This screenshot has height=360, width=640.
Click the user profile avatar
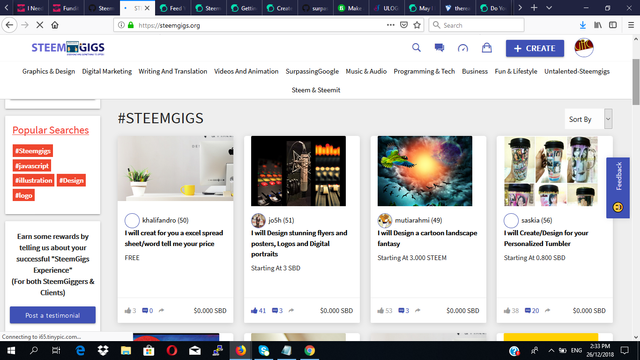point(584,48)
